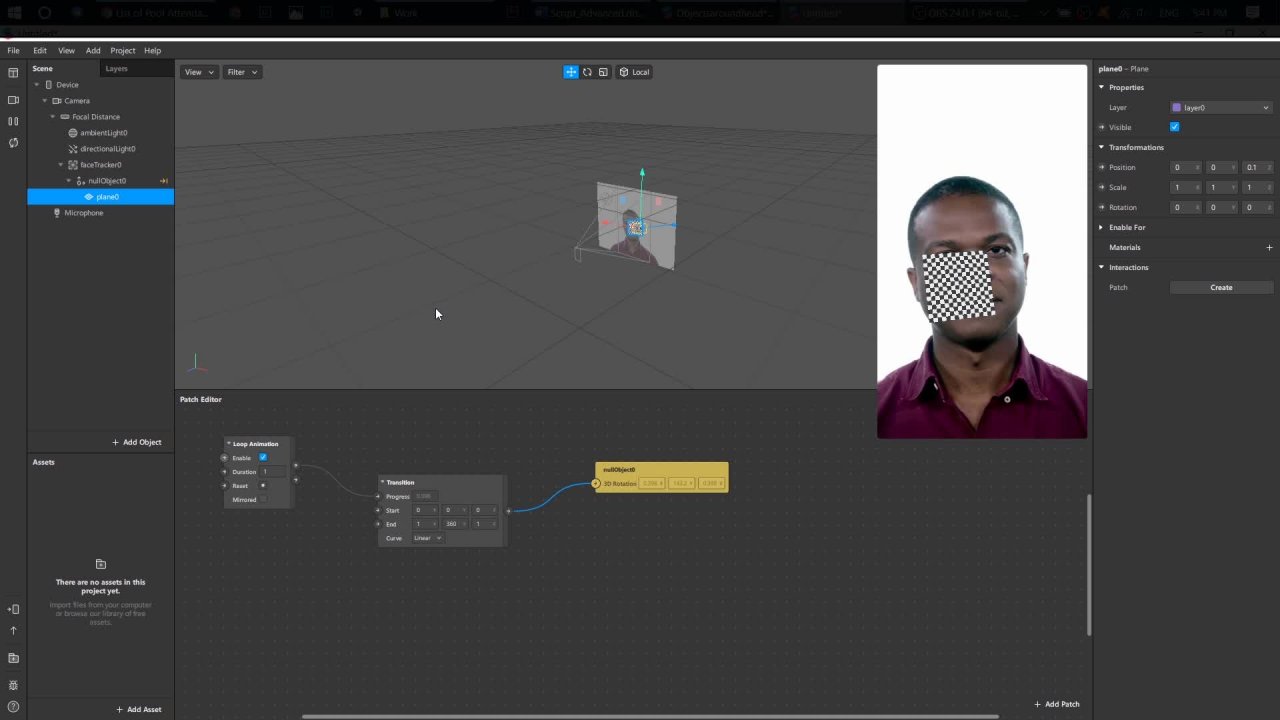This screenshot has height=720, width=1280.
Task: Collapse the Transformations section in Properties
Action: coord(1101,147)
